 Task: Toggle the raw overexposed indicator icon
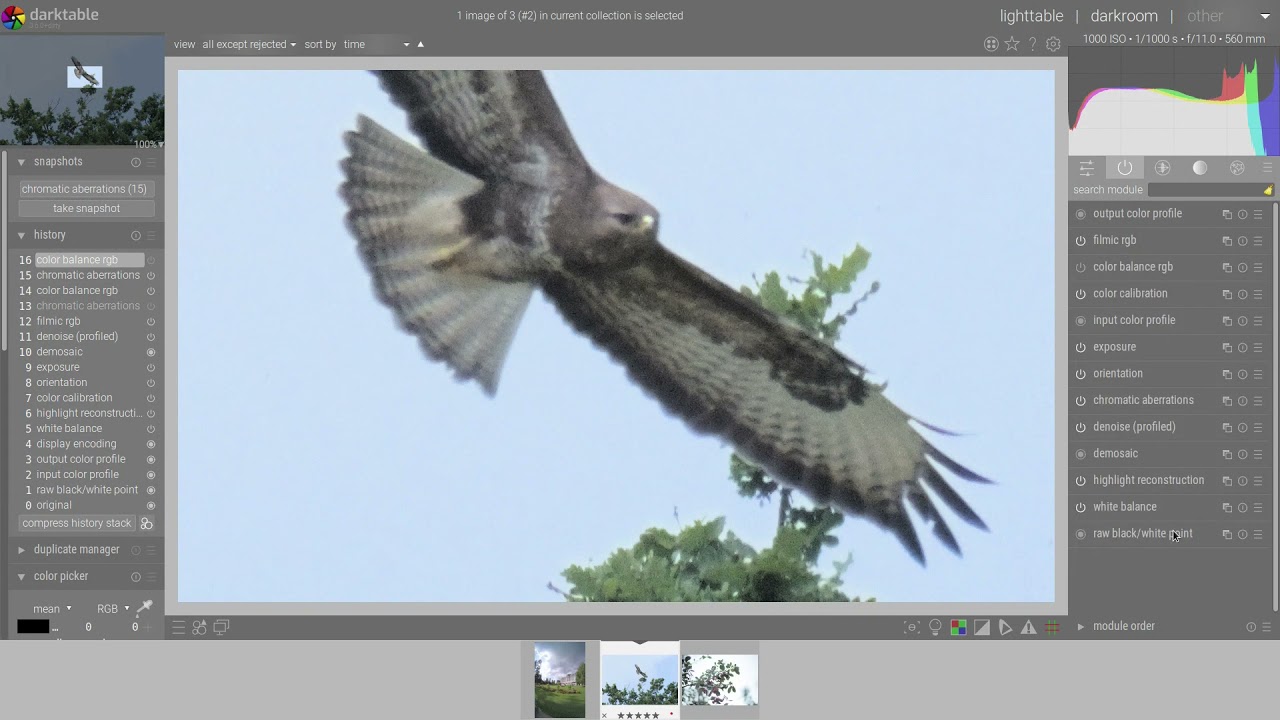pyautogui.click(x=958, y=627)
